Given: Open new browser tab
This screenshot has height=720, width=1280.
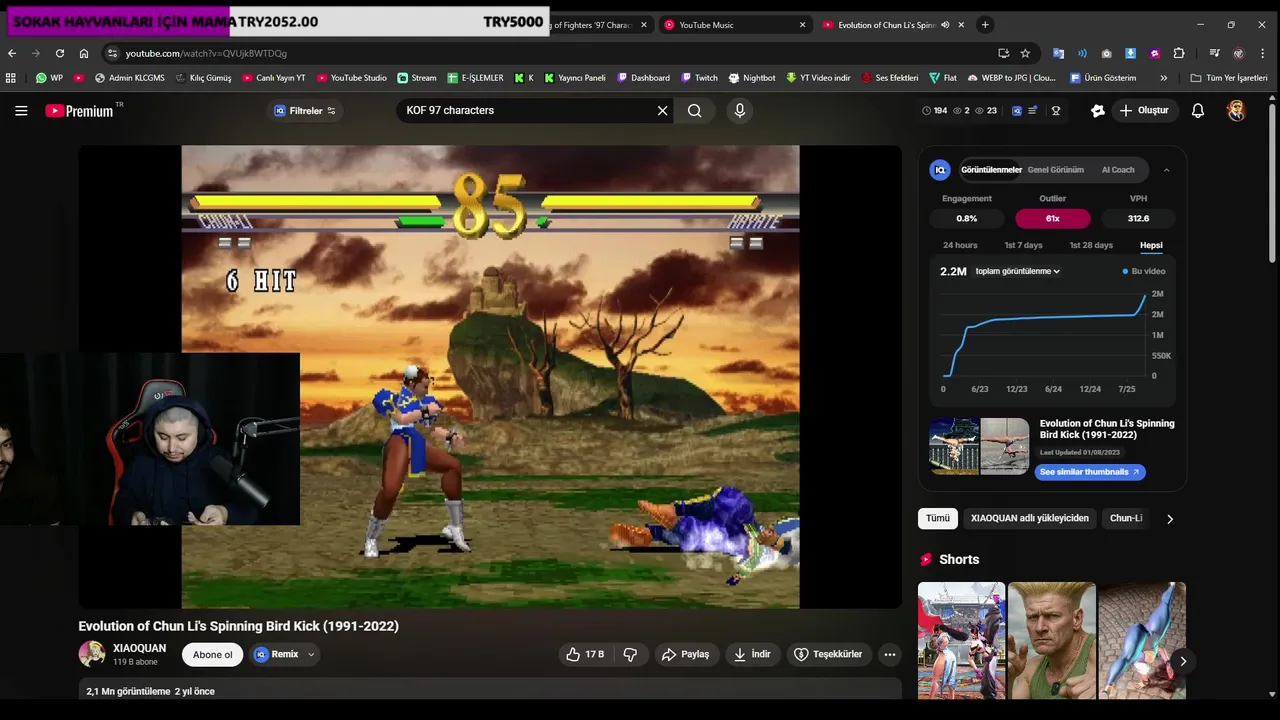Looking at the screenshot, I should [985, 25].
